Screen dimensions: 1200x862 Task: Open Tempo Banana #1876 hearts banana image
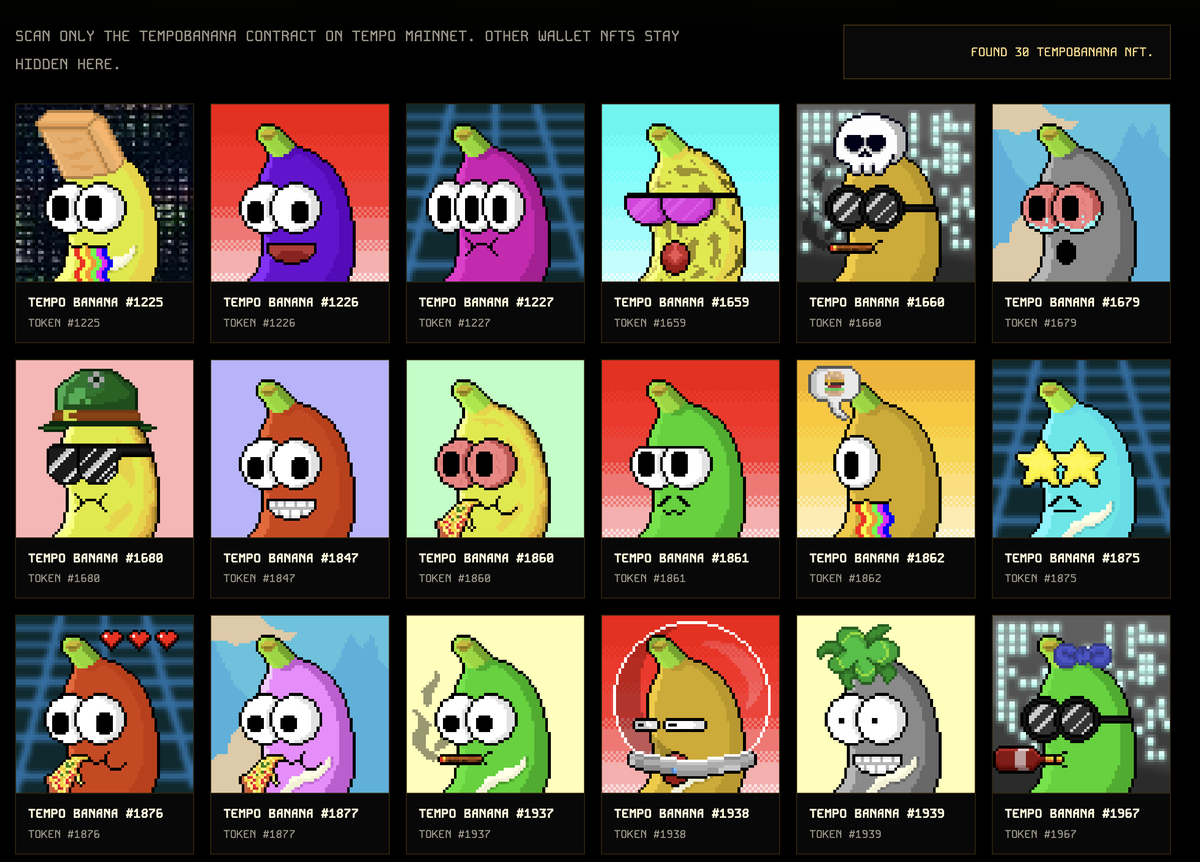coord(105,705)
